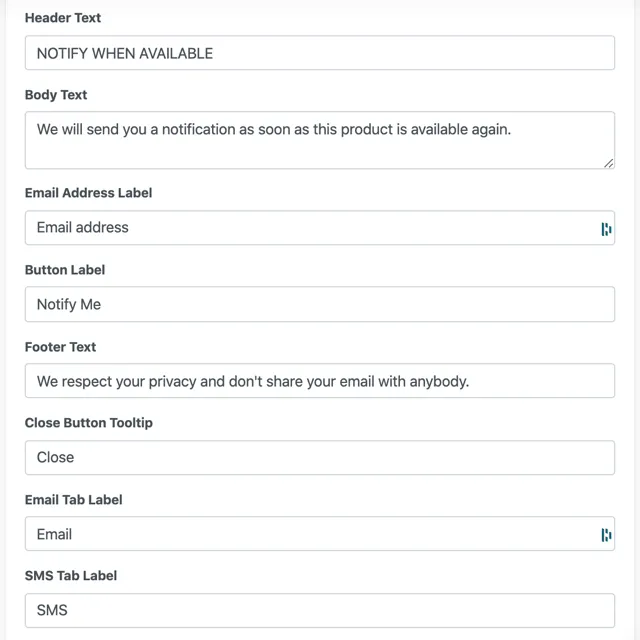
Task: Open password manager icon in Email Address Label field
Action: pos(606,229)
